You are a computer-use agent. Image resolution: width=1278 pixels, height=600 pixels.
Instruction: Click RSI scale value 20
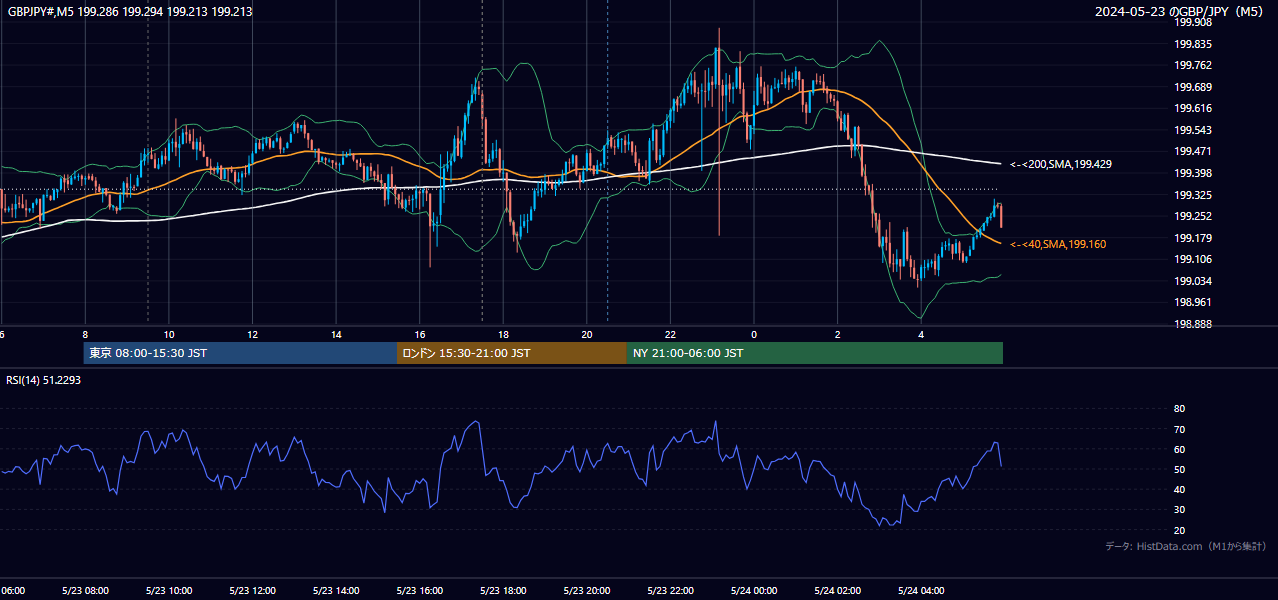[1179, 530]
